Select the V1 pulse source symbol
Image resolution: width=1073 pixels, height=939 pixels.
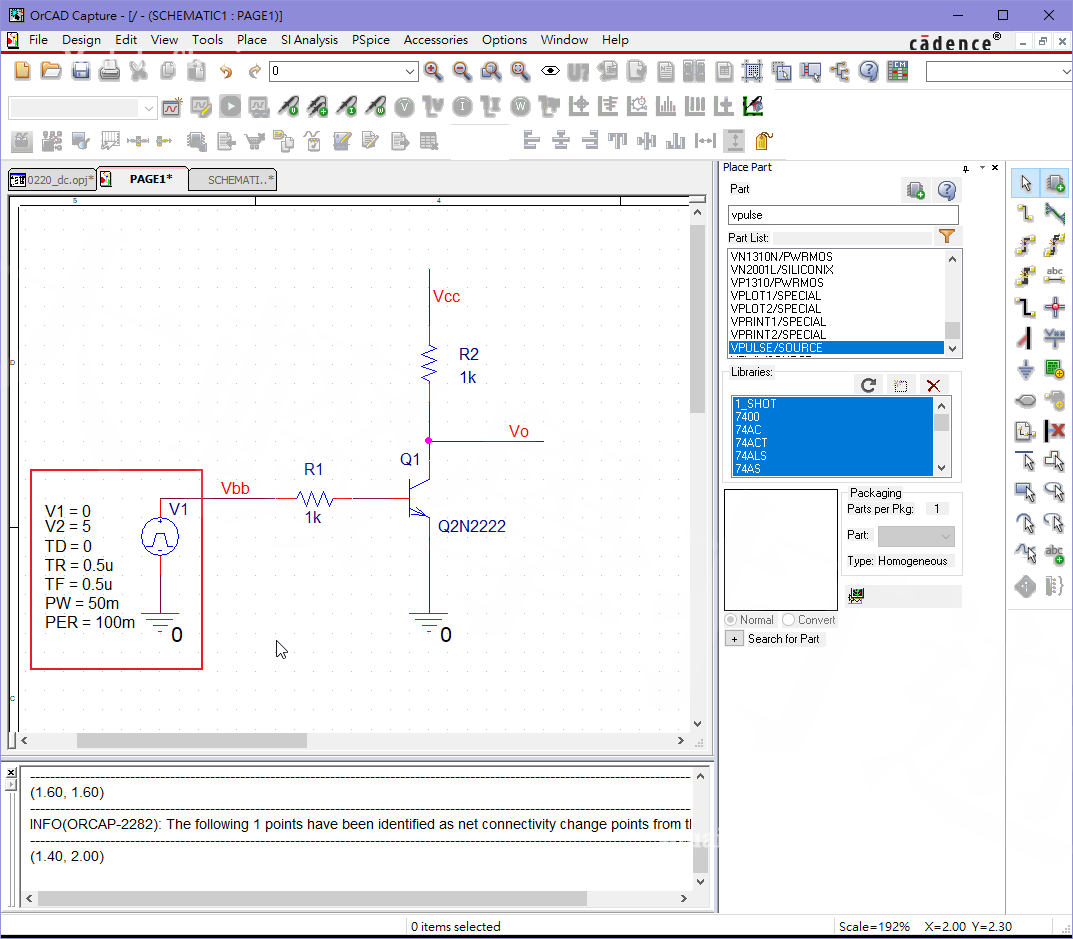[x=160, y=537]
